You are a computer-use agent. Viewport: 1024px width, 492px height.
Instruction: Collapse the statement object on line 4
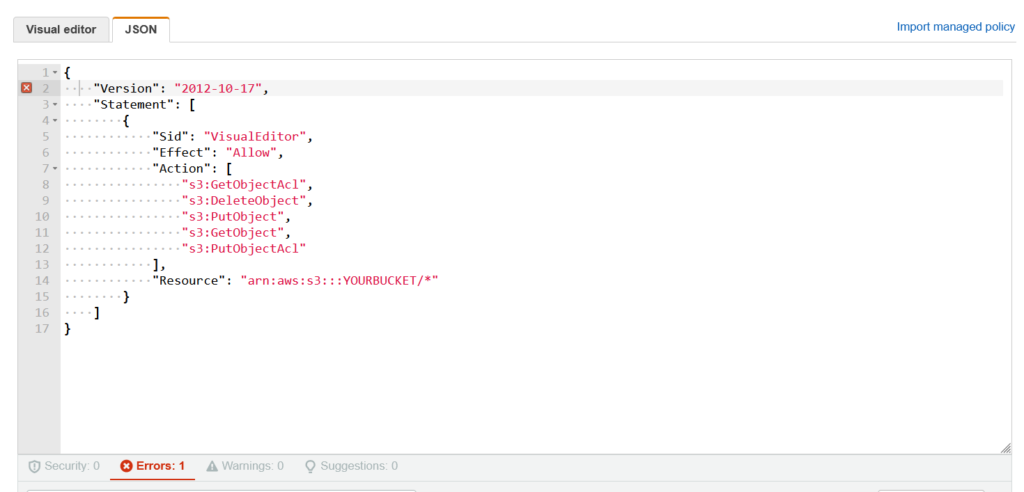pyautogui.click(x=55, y=120)
